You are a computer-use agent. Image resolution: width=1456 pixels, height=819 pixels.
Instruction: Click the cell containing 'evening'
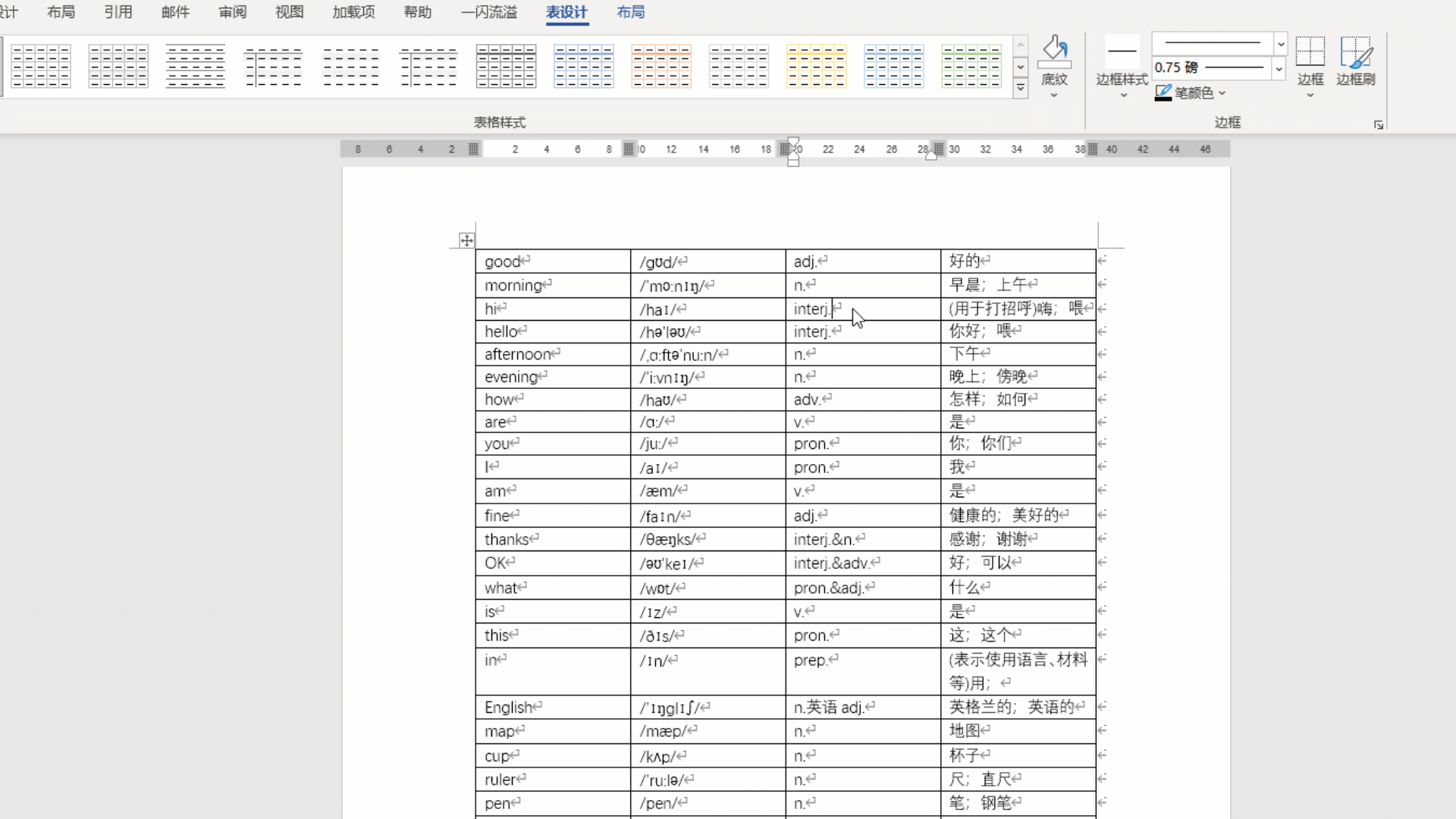[553, 377]
